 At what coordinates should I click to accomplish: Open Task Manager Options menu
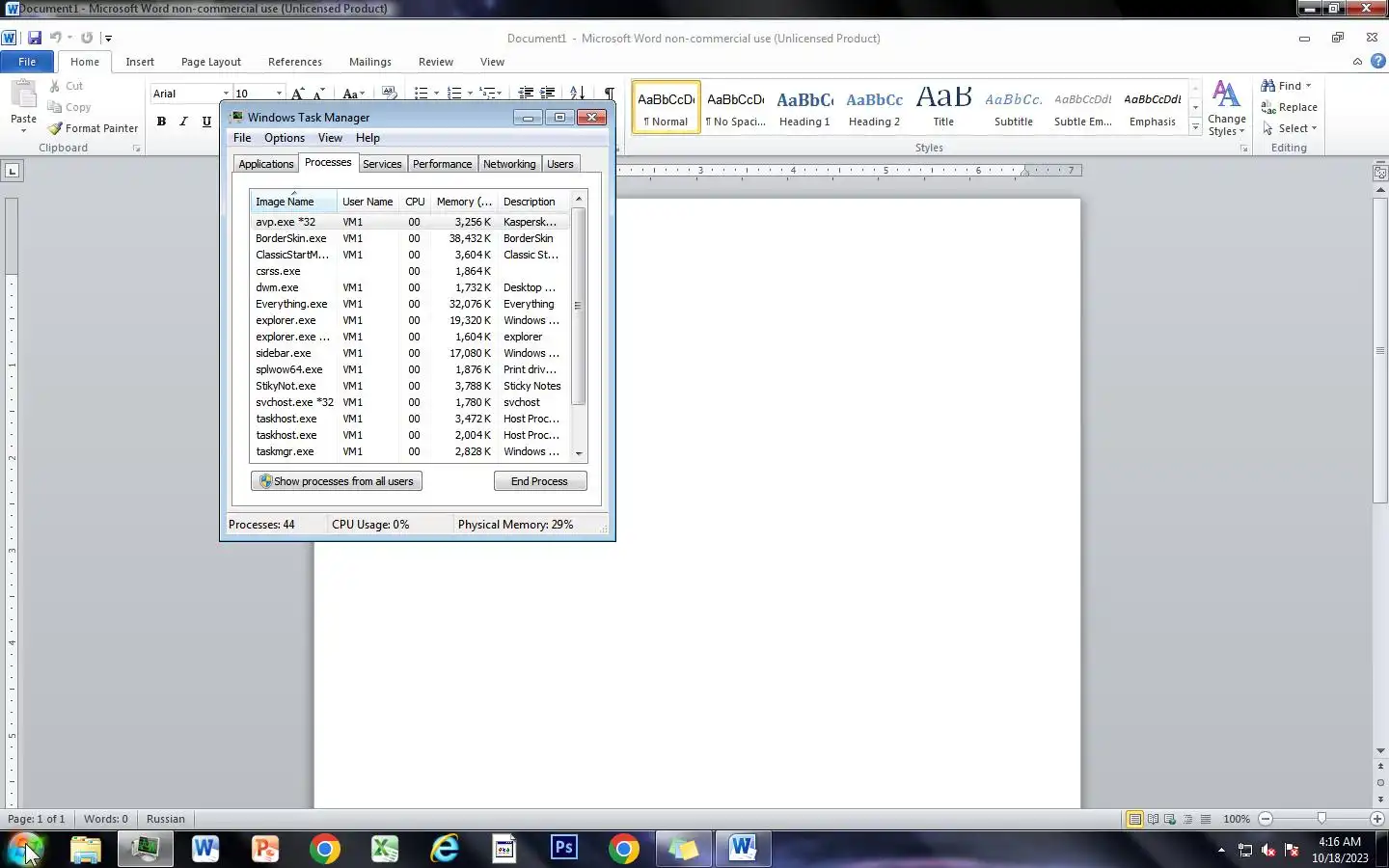coord(285,138)
